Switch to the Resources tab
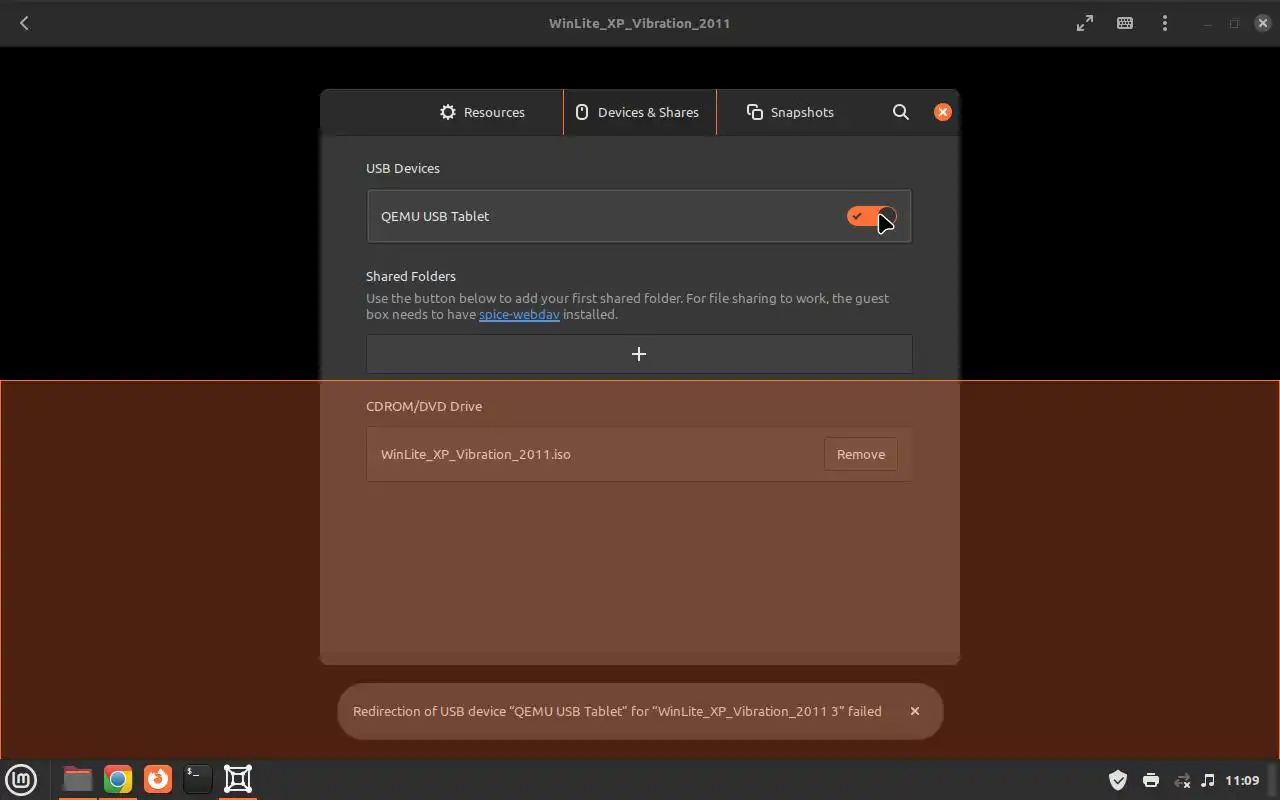The height and width of the screenshot is (800, 1280). (482, 112)
